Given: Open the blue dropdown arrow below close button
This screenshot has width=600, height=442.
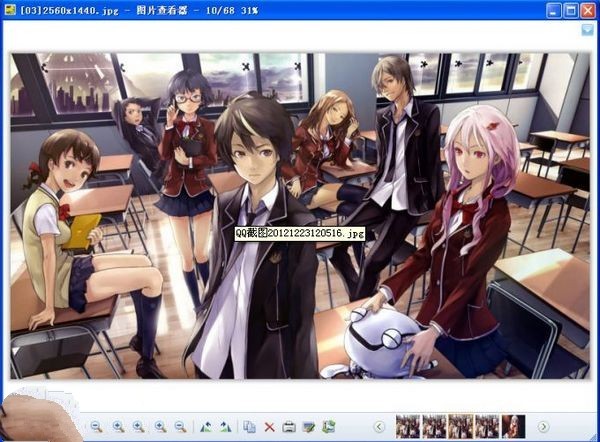Looking at the screenshot, I should (x=587, y=29).
